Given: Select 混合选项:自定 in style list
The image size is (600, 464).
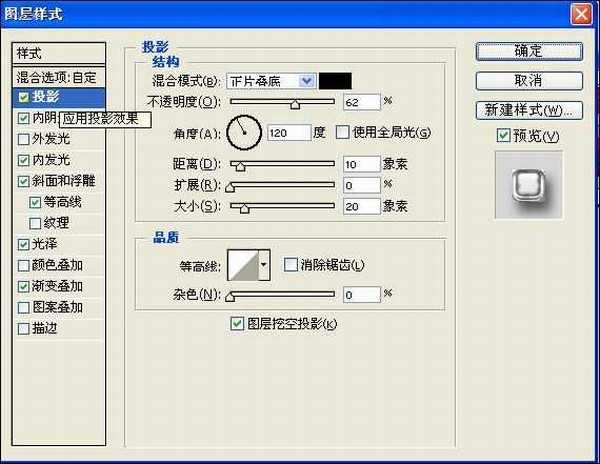Looking at the screenshot, I should click(x=55, y=76).
